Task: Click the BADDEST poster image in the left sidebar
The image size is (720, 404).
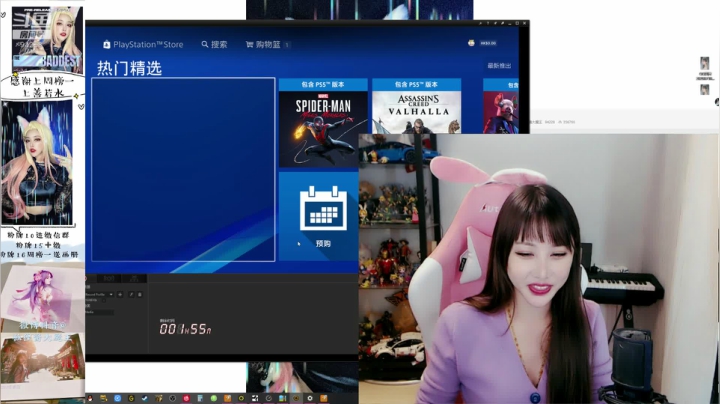Action: tap(48, 39)
